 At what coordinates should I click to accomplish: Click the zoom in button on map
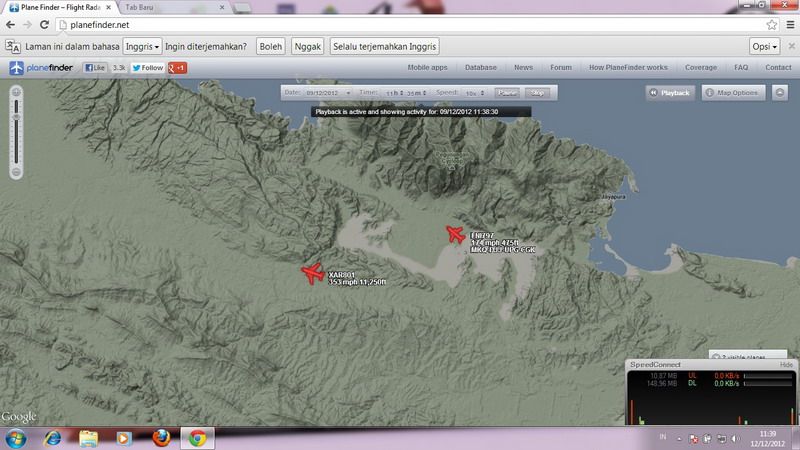coord(16,91)
